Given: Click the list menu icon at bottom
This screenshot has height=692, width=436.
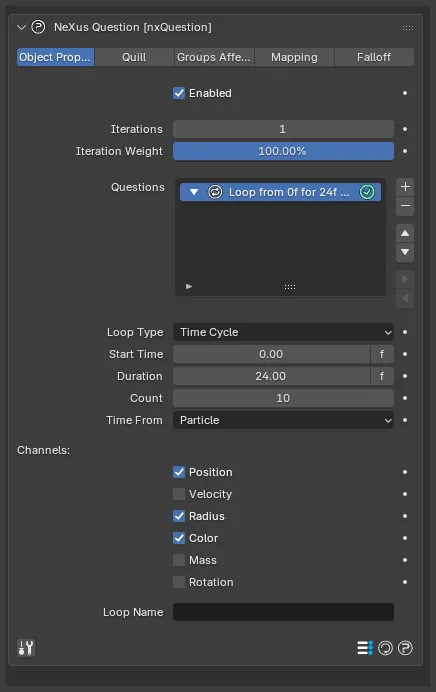Looking at the screenshot, I should coord(365,648).
